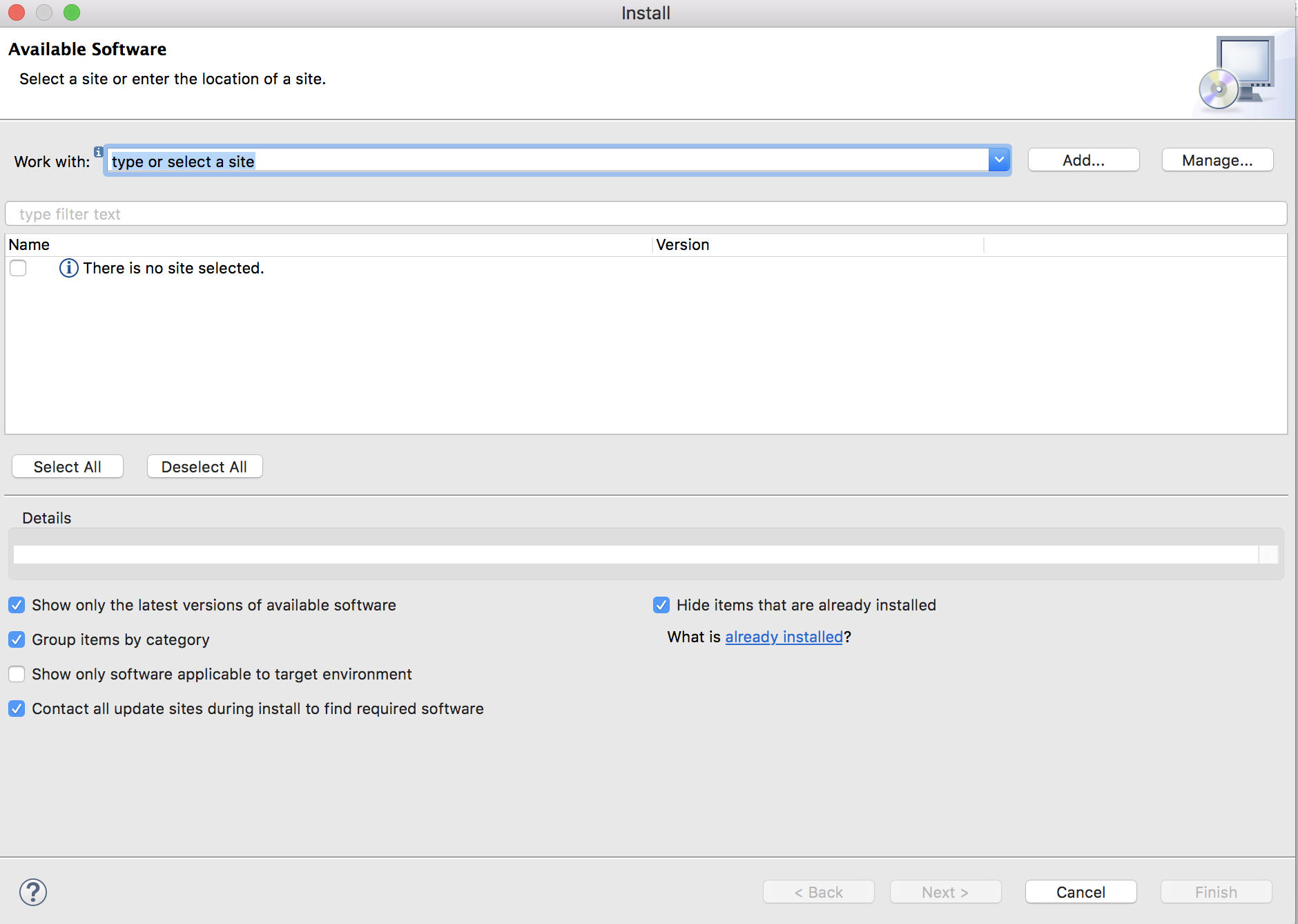1298x924 pixels.
Task: Uncheck Contact all update sites during install
Action: pos(17,709)
